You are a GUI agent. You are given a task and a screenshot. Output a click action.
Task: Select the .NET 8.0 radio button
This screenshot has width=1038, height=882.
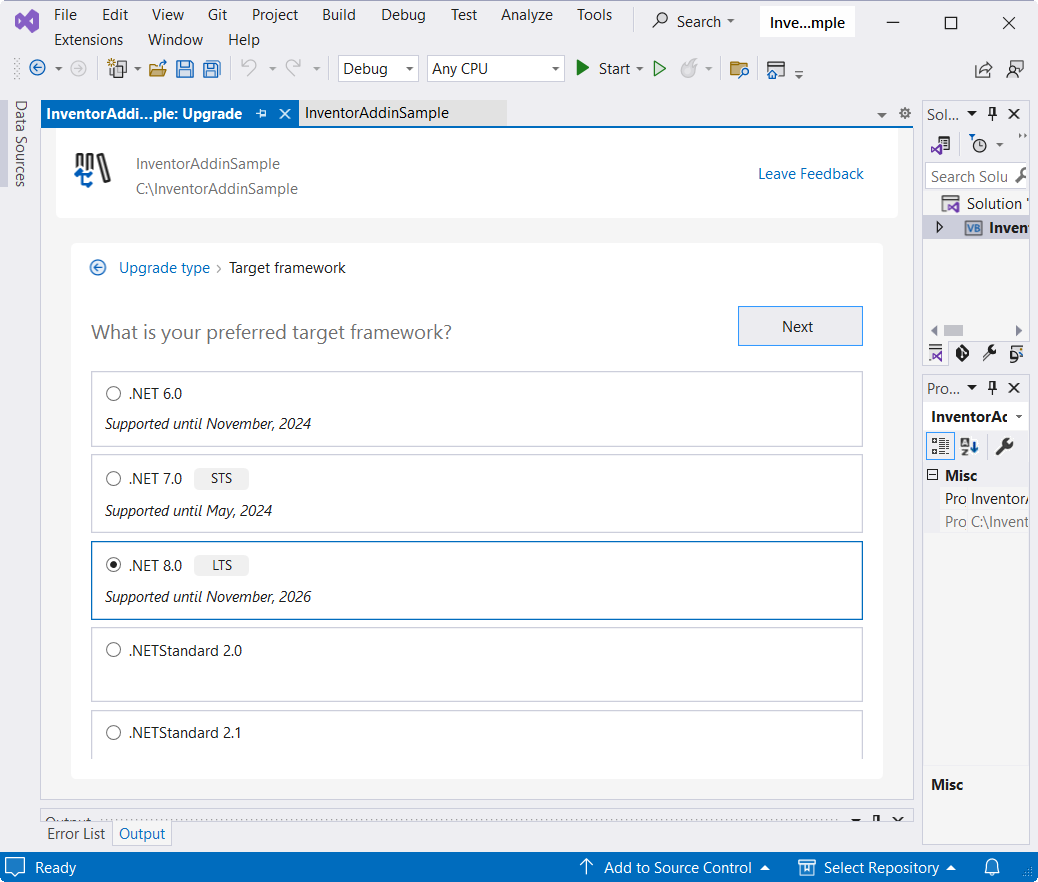pos(113,565)
